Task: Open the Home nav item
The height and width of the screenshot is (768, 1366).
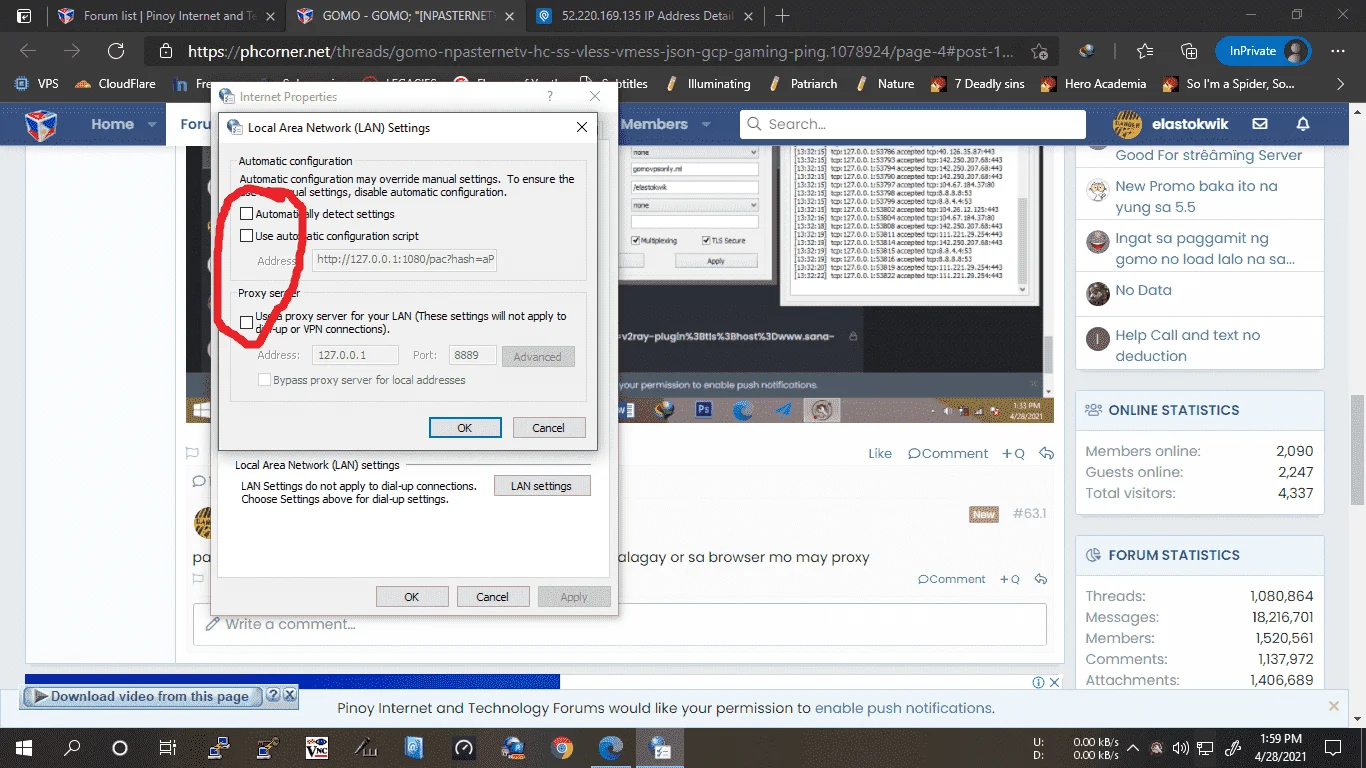Action: tap(112, 125)
